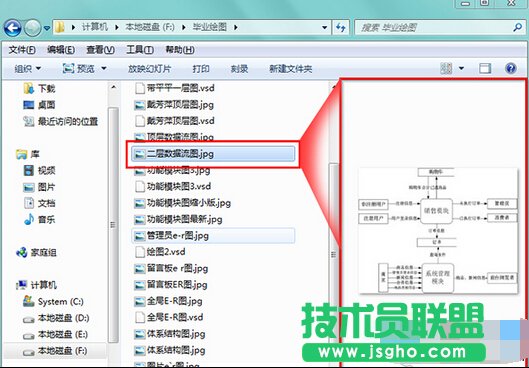Select 库 in the navigation pane

tap(28, 154)
